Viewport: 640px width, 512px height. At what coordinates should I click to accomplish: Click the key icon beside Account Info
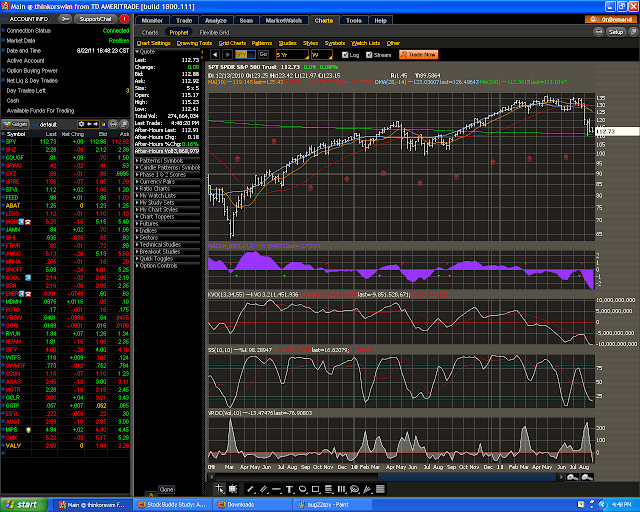coord(64,19)
